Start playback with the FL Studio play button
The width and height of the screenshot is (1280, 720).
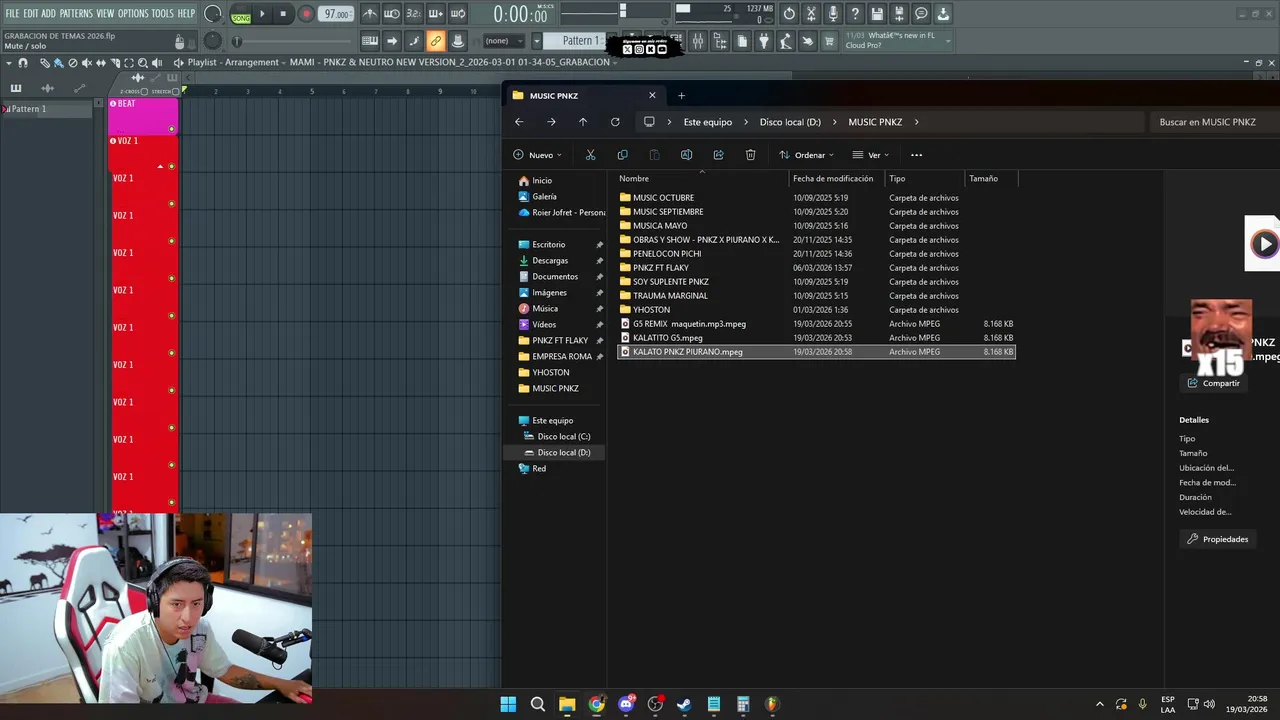click(x=263, y=14)
